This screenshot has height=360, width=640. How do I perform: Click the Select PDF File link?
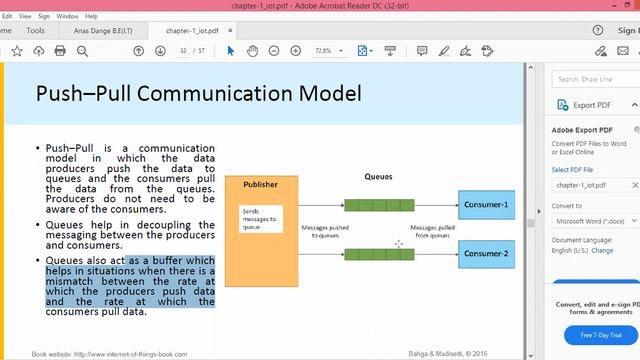point(572,170)
